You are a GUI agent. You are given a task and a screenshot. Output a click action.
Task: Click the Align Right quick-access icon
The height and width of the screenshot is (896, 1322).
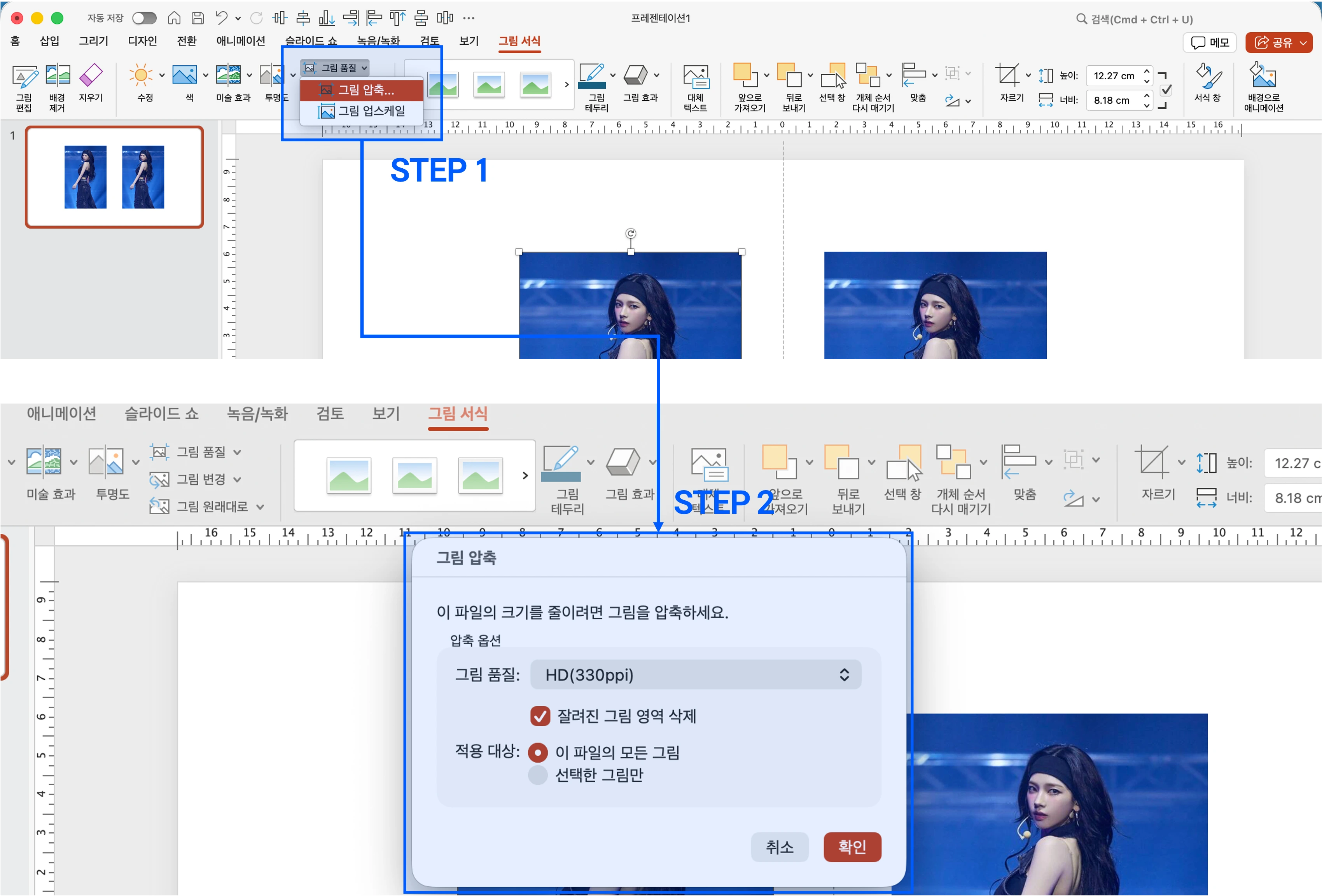click(350, 18)
